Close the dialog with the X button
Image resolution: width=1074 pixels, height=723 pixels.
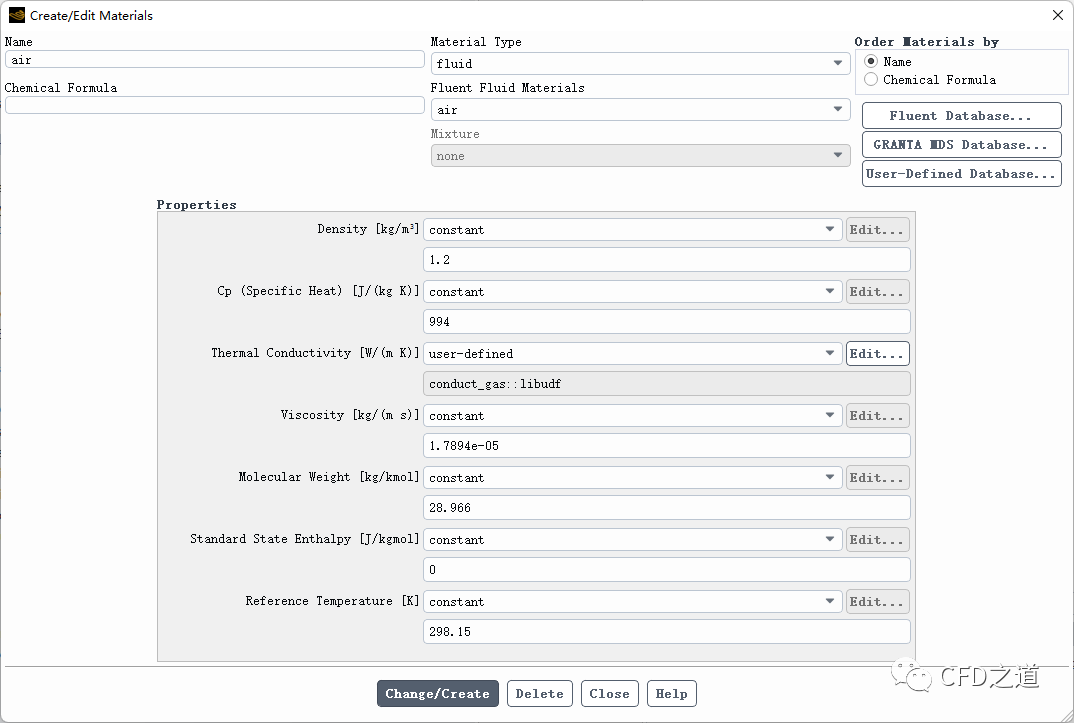click(1058, 15)
